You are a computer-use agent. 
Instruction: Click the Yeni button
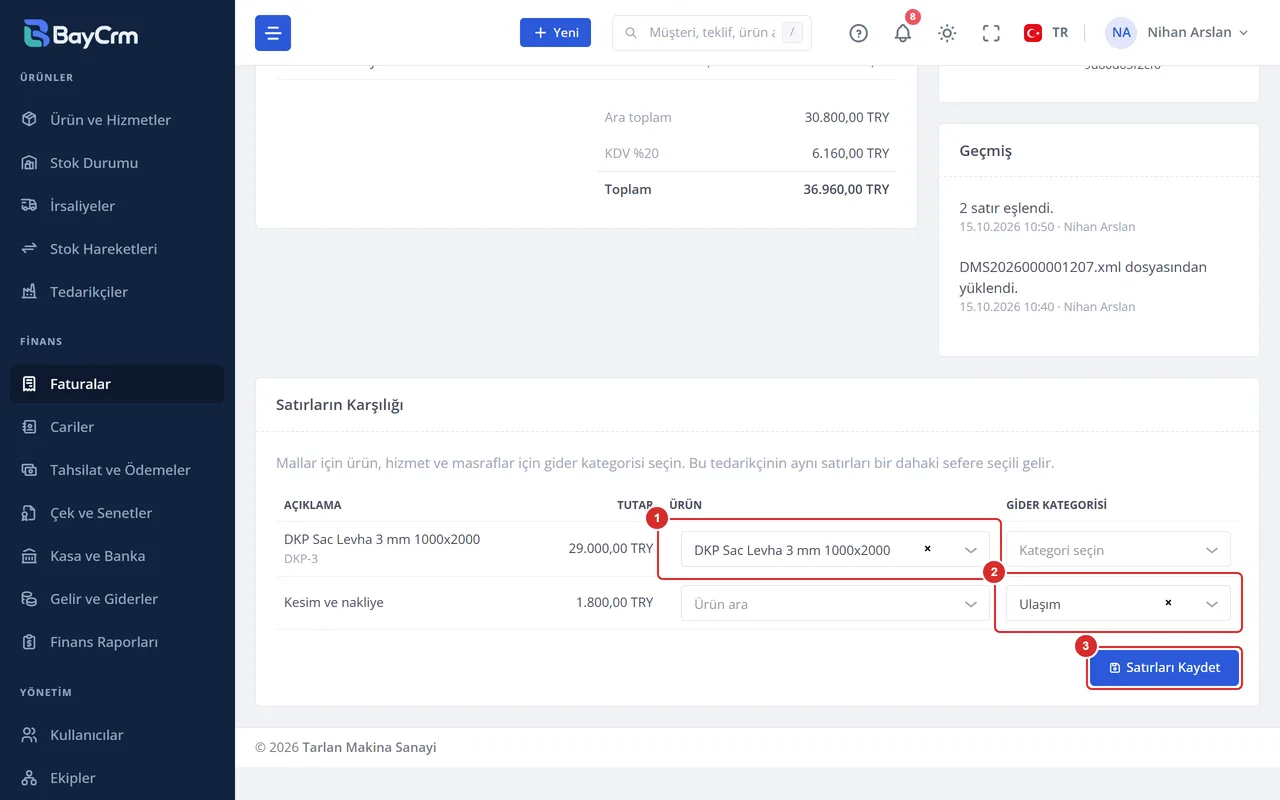(555, 33)
